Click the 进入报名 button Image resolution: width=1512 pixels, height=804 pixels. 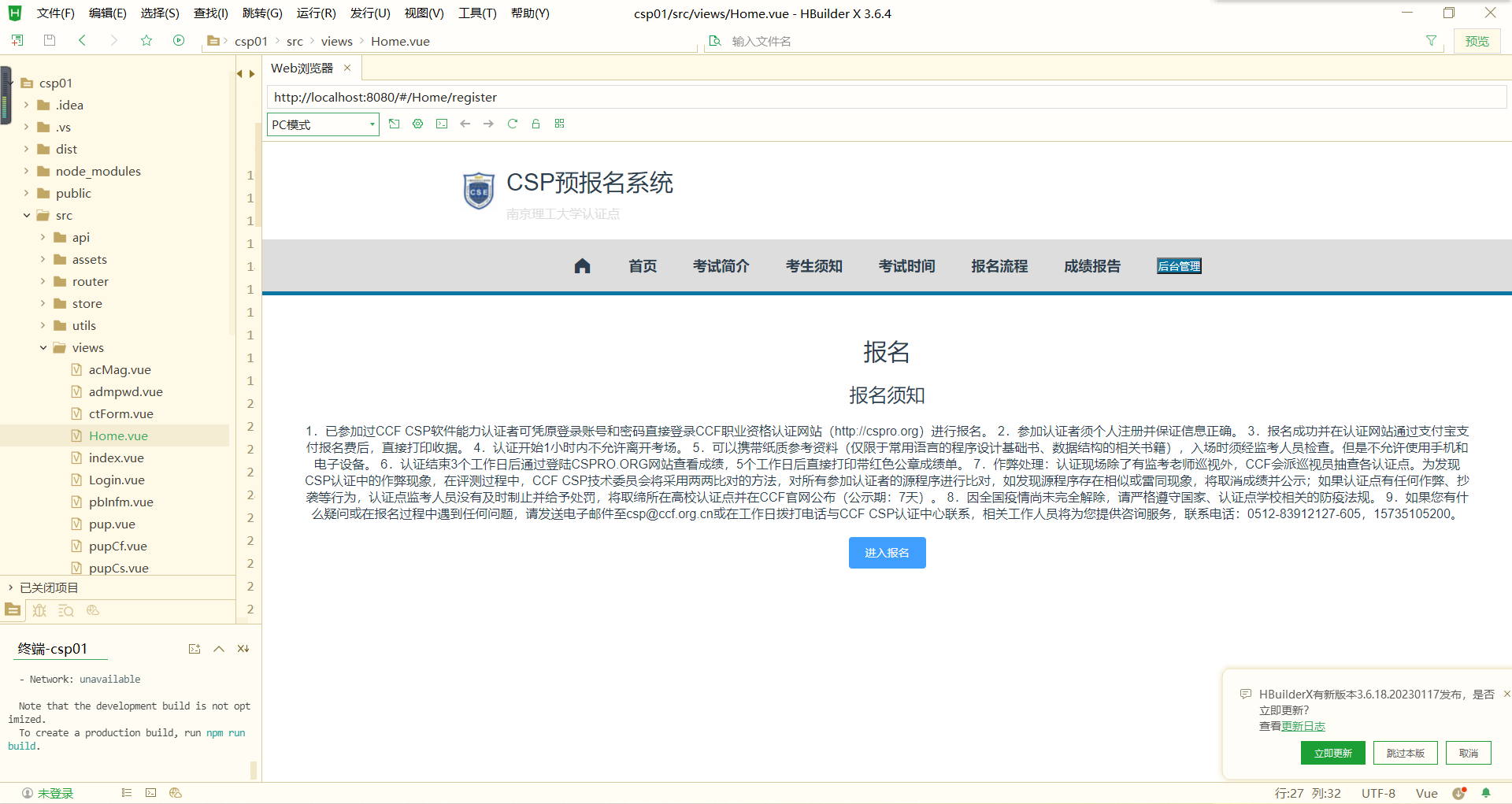[887, 553]
